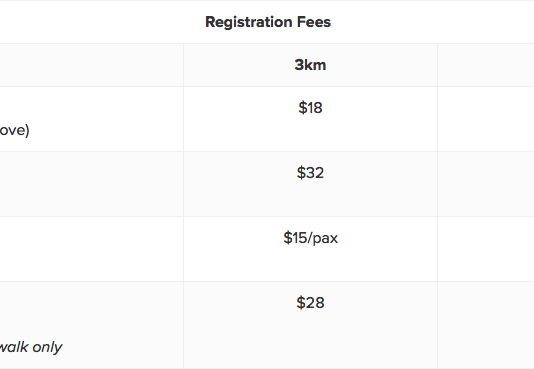The width and height of the screenshot is (534, 369).
Task: Select the $32 price value
Action: point(310,173)
